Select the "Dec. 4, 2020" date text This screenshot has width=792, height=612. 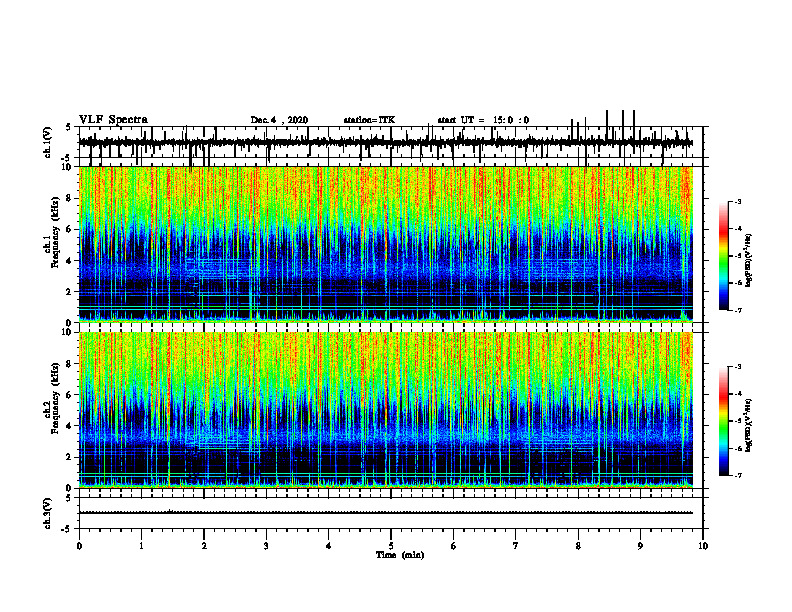click(279, 120)
